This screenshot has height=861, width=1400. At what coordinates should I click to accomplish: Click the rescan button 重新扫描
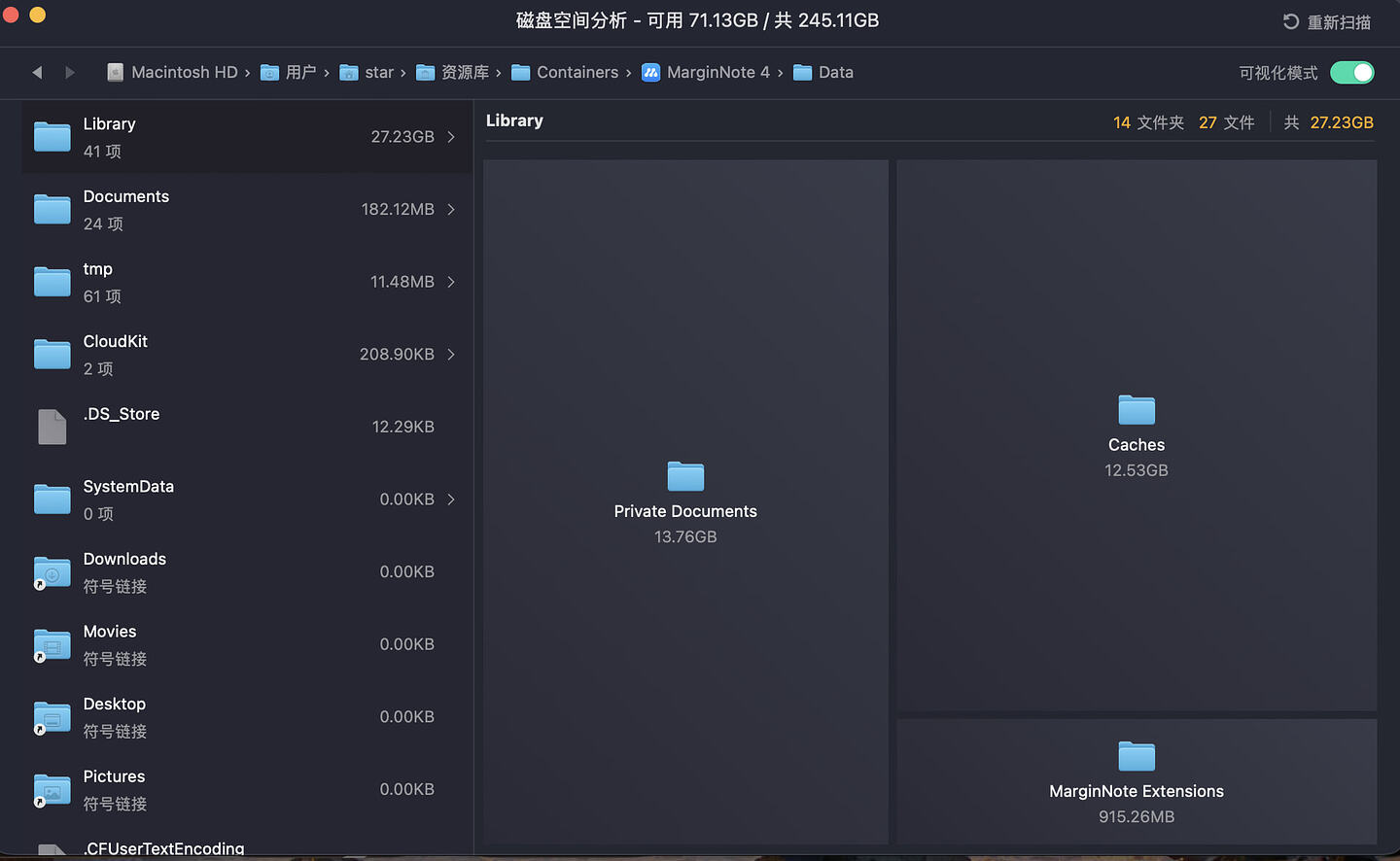pos(1326,21)
